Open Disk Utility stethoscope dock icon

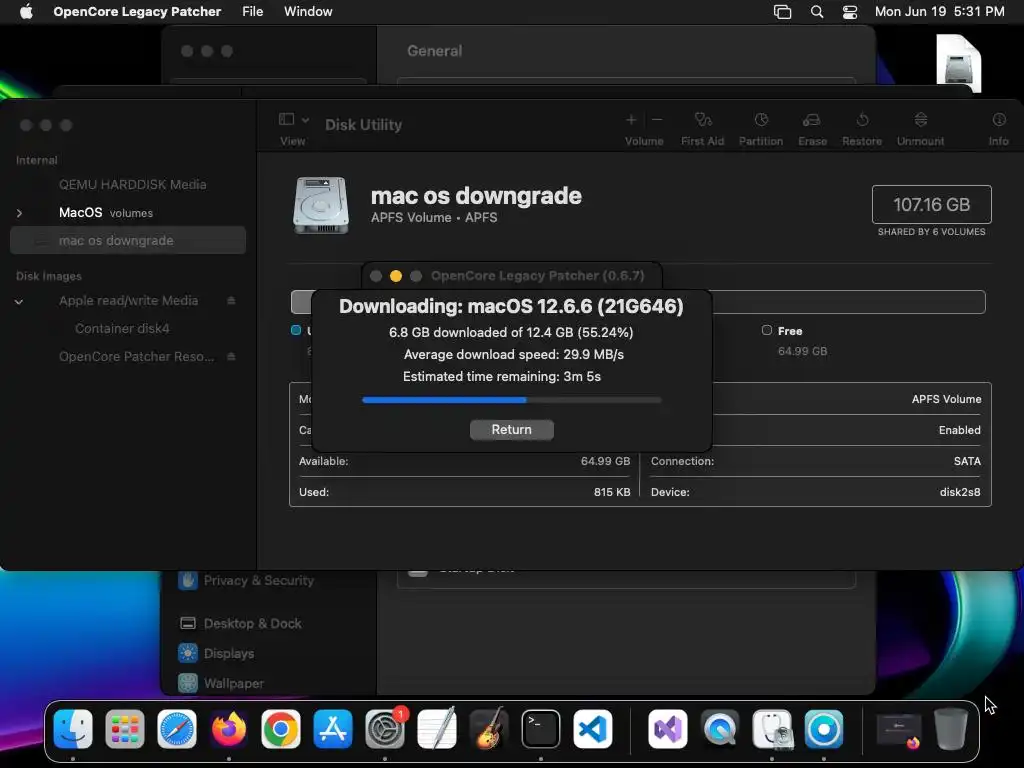click(772, 729)
